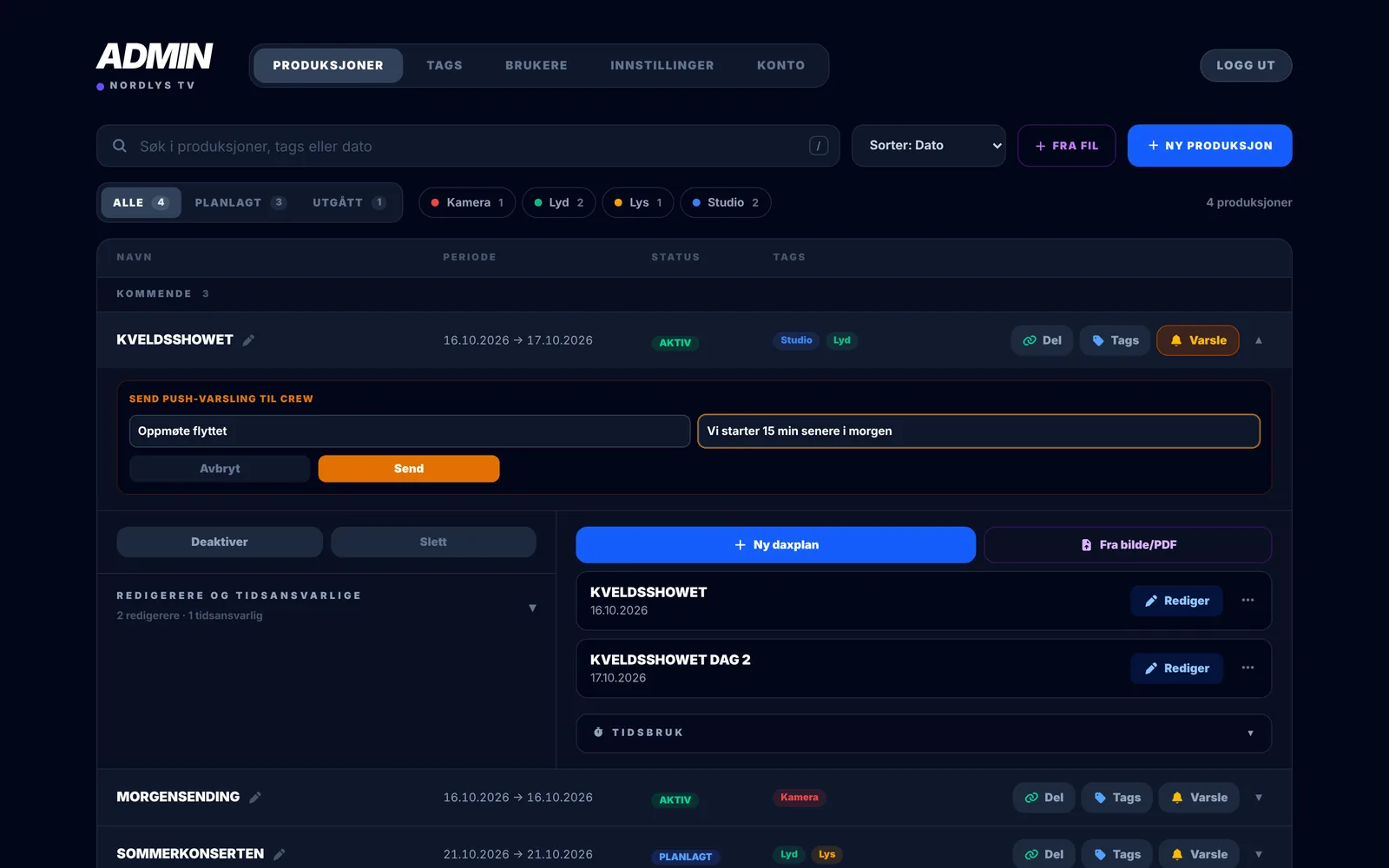Click the Fra bilde/PDF button
The image size is (1389, 868).
[x=1128, y=545]
